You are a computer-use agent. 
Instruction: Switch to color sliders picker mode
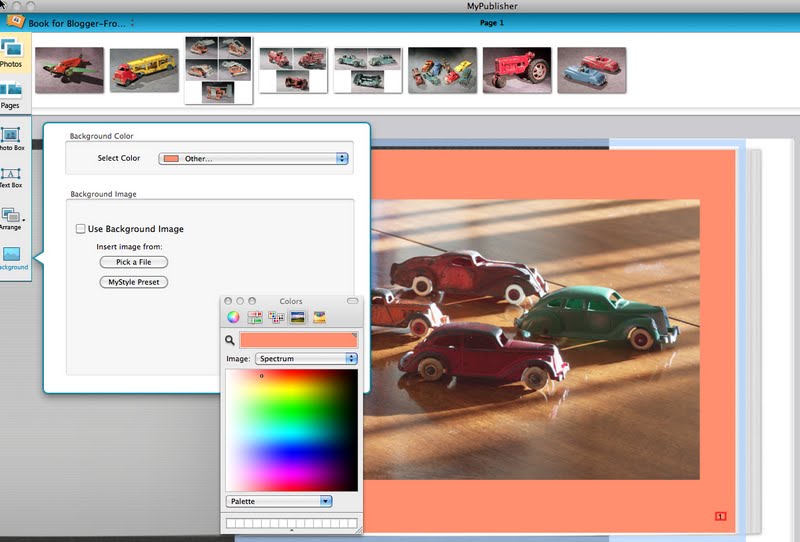point(255,317)
